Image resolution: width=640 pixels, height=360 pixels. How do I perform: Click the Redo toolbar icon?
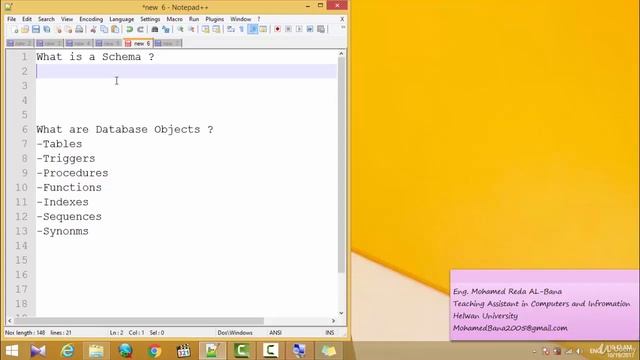[x=140, y=29]
